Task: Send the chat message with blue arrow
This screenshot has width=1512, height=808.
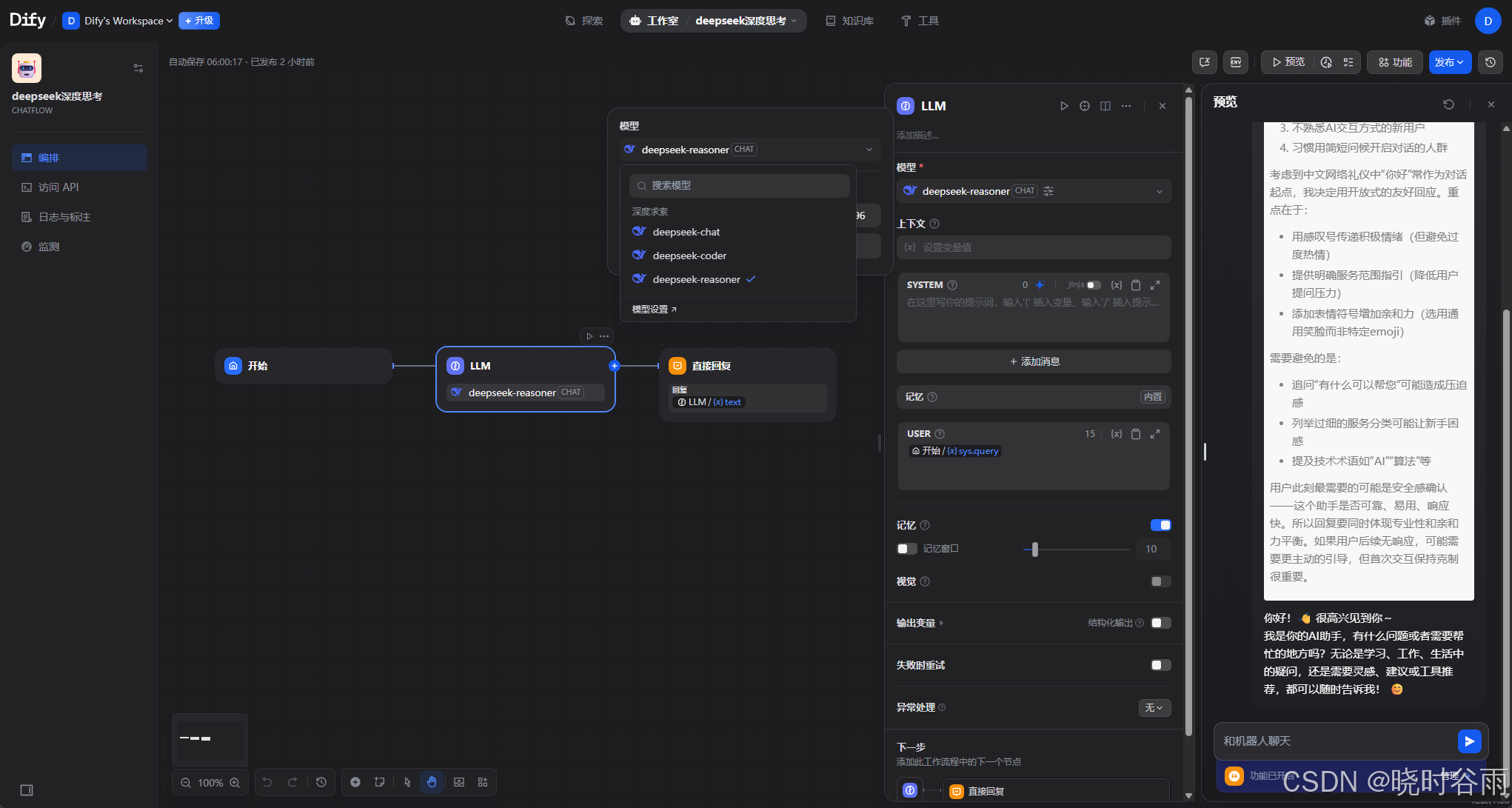Action: pyautogui.click(x=1469, y=741)
